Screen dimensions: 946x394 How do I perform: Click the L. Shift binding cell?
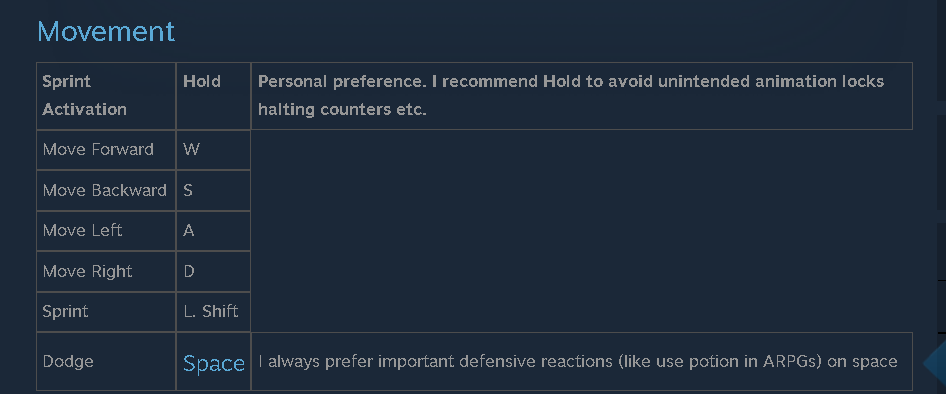pyautogui.click(x=214, y=311)
